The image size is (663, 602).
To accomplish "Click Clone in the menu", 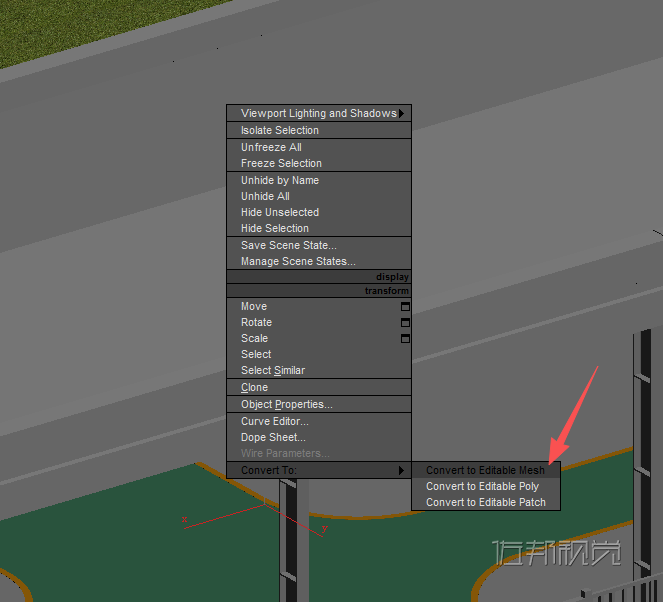I will (319, 387).
